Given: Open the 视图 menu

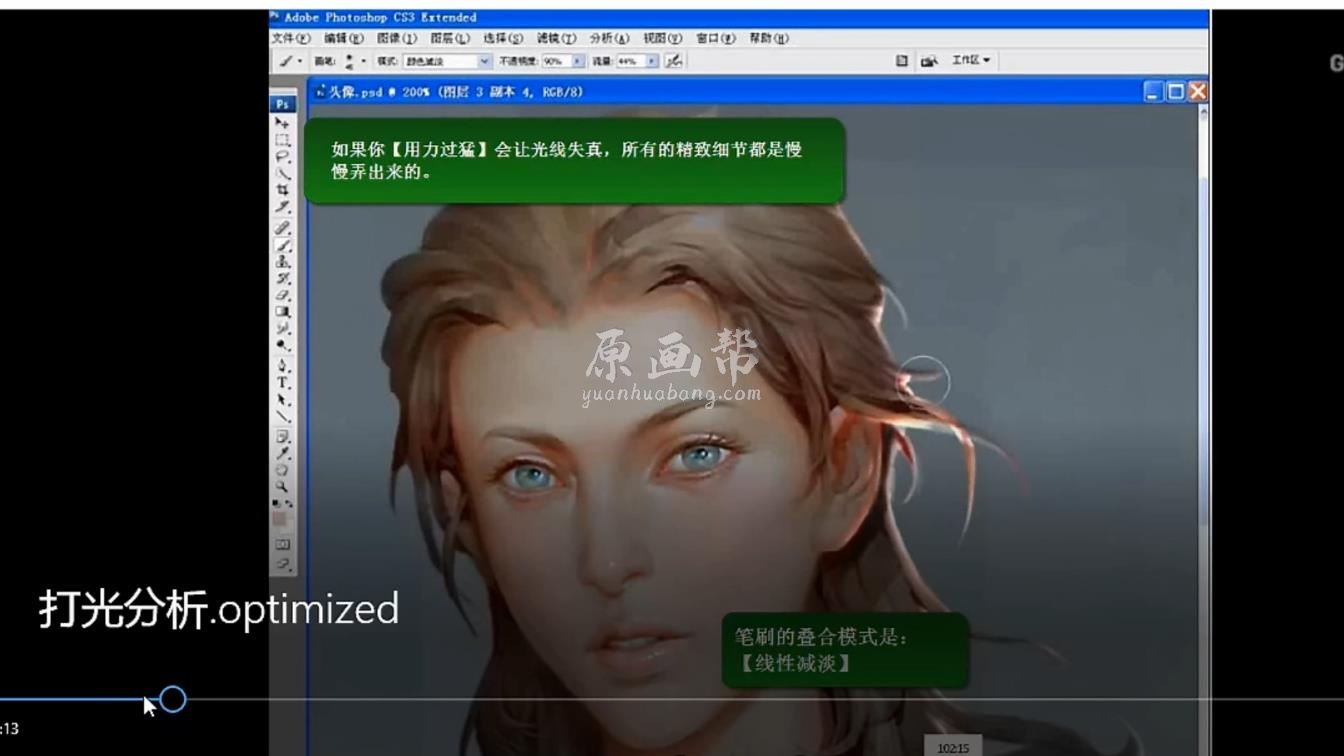Looking at the screenshot, I should pyautogui.click(x=662, y=38).
